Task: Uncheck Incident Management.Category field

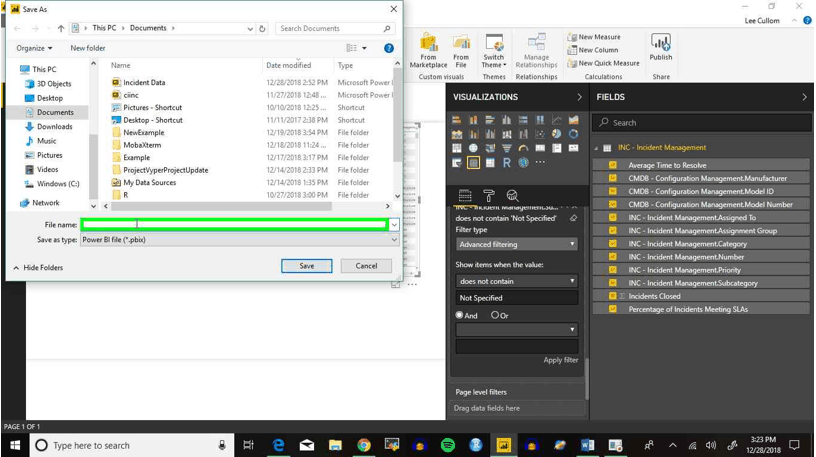Action: [x=613, y=244]
